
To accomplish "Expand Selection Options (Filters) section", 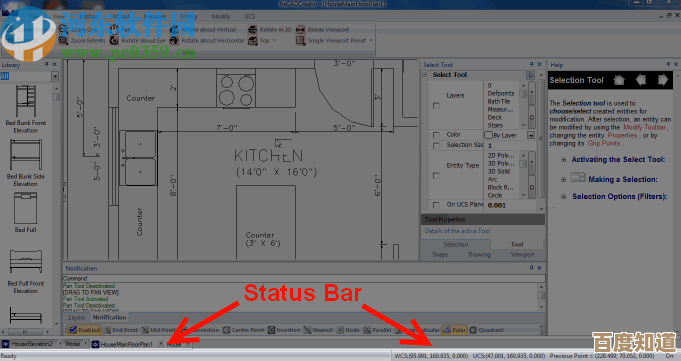I will point(563,196).
